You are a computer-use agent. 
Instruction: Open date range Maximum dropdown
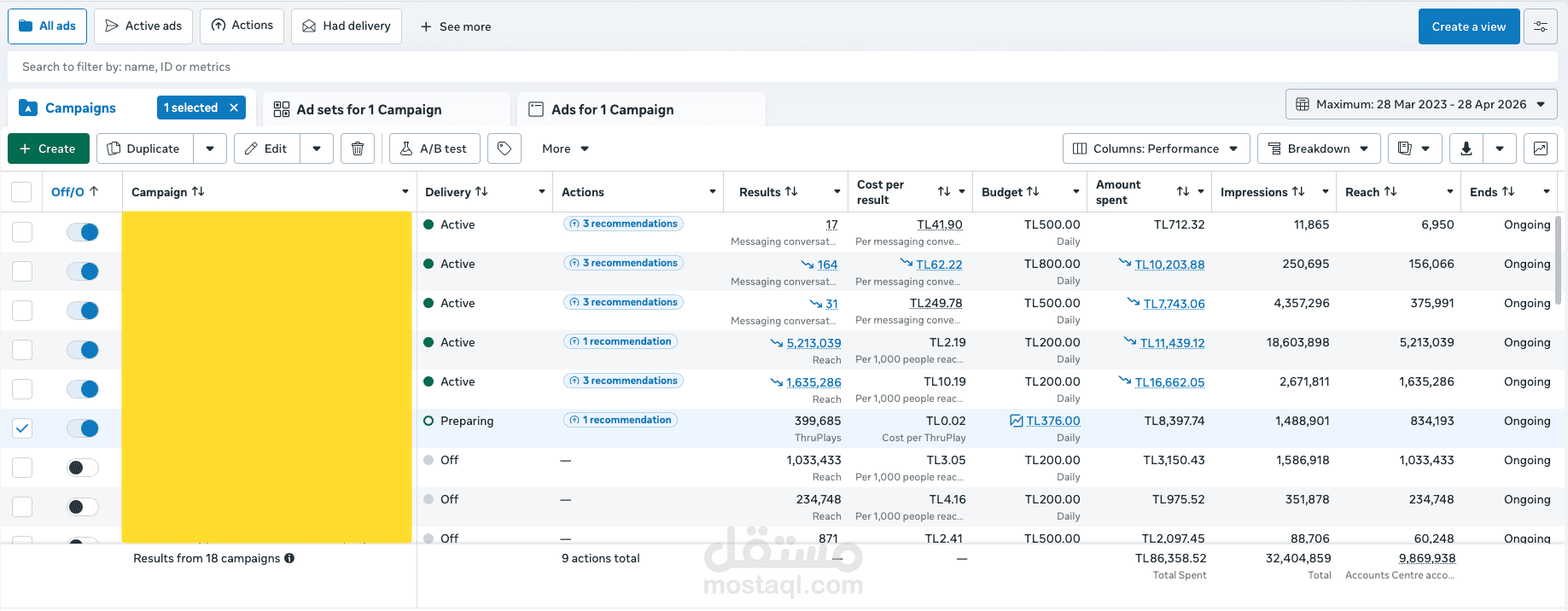[1421, 104]
